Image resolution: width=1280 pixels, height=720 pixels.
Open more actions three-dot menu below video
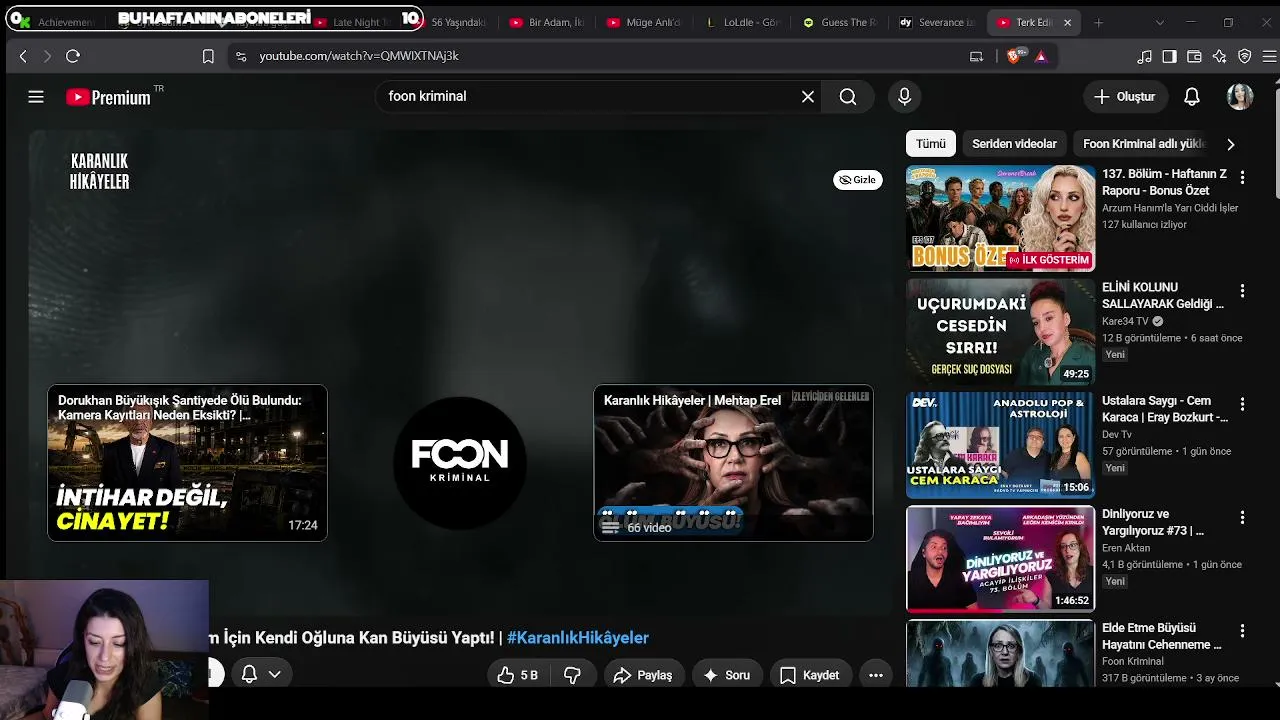pos(876,675)
